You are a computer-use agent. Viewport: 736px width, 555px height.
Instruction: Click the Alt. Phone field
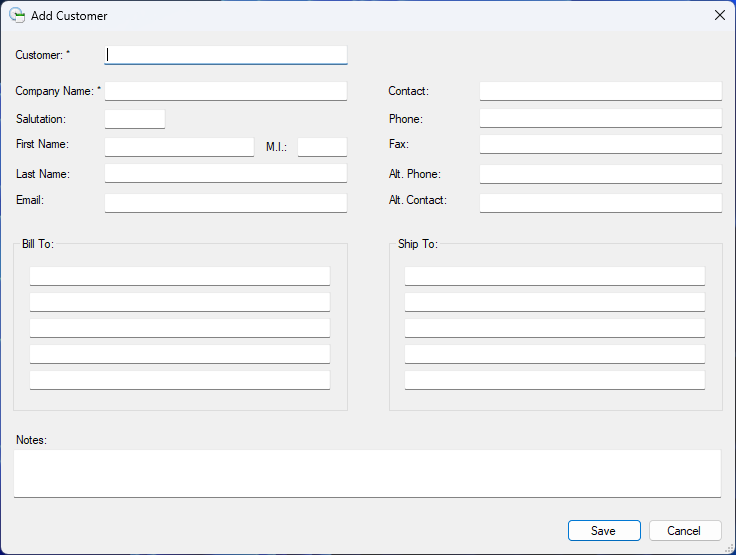pyautogui.click(x=600, y=174)
